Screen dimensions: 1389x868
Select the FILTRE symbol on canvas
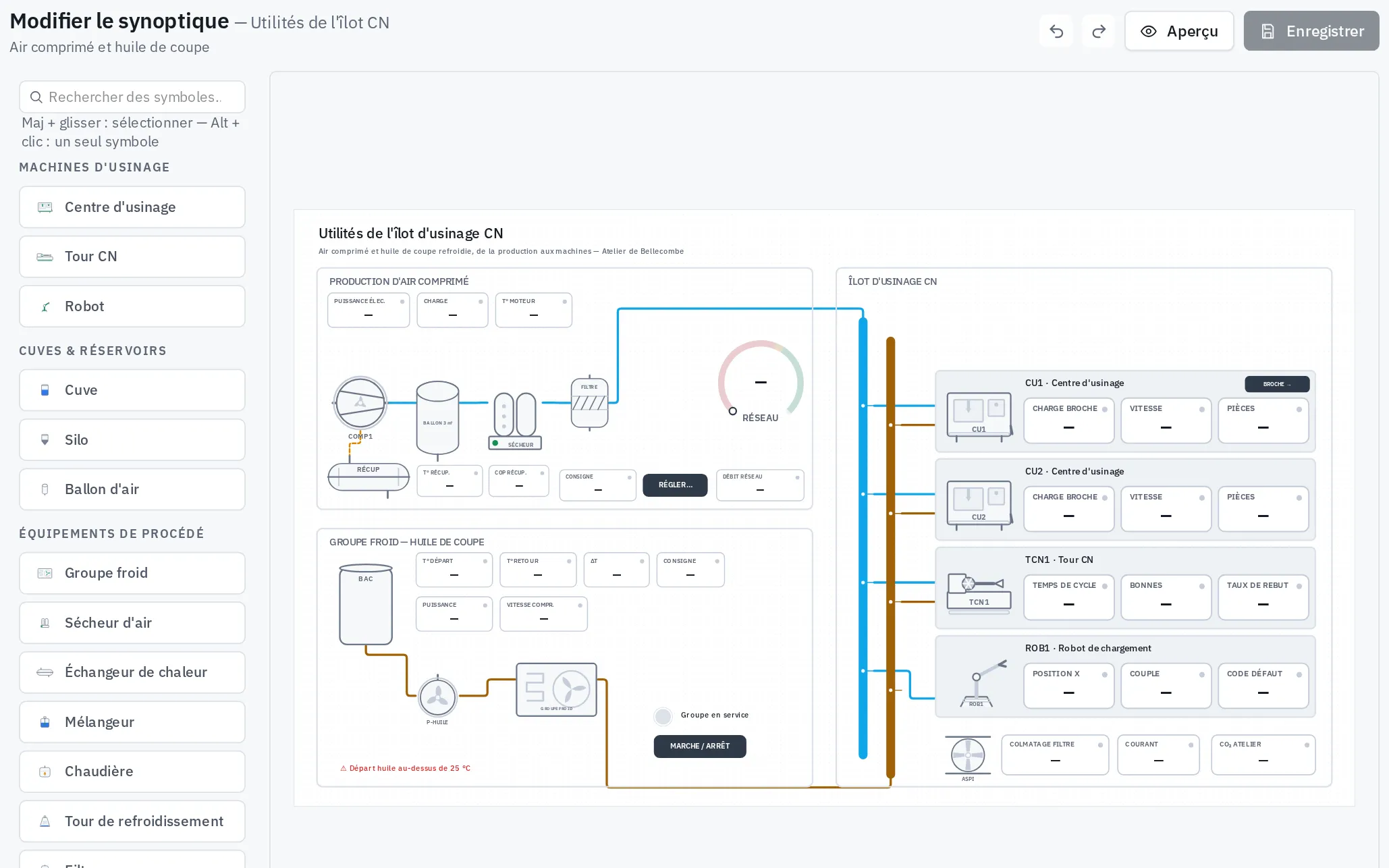coord(589,403)
